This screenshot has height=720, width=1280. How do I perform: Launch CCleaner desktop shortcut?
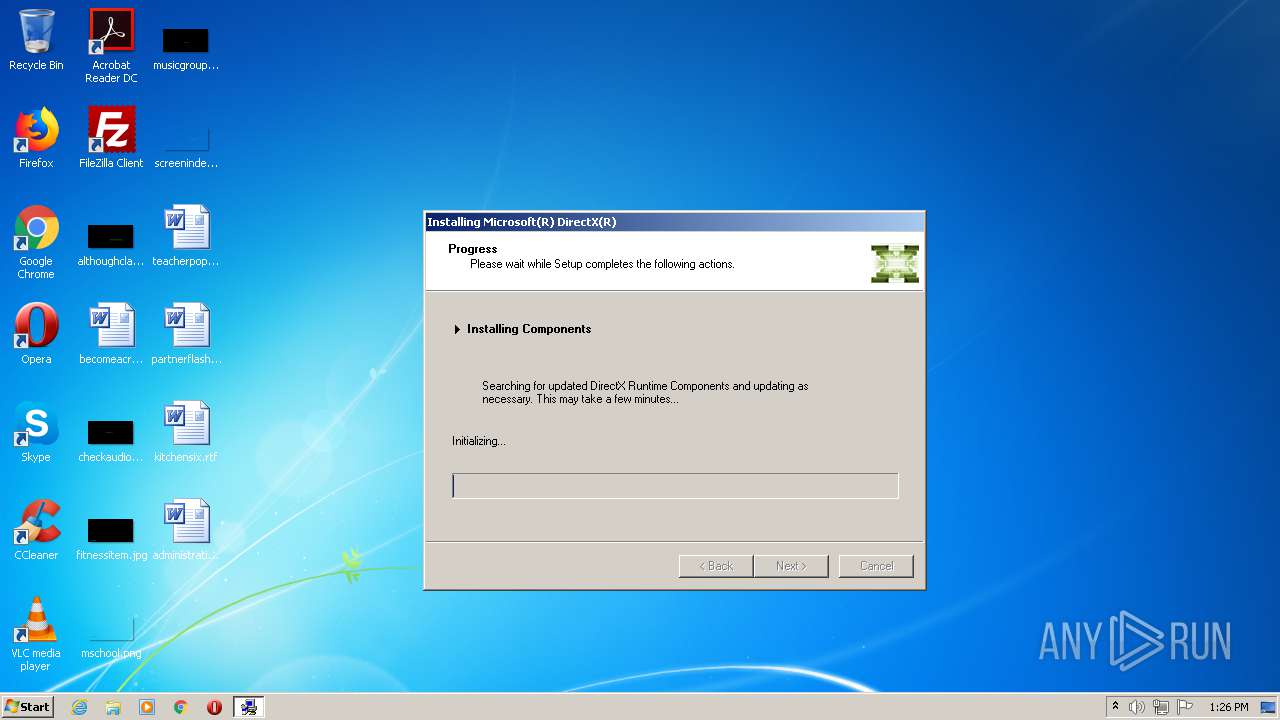click(x=36, y=530)
